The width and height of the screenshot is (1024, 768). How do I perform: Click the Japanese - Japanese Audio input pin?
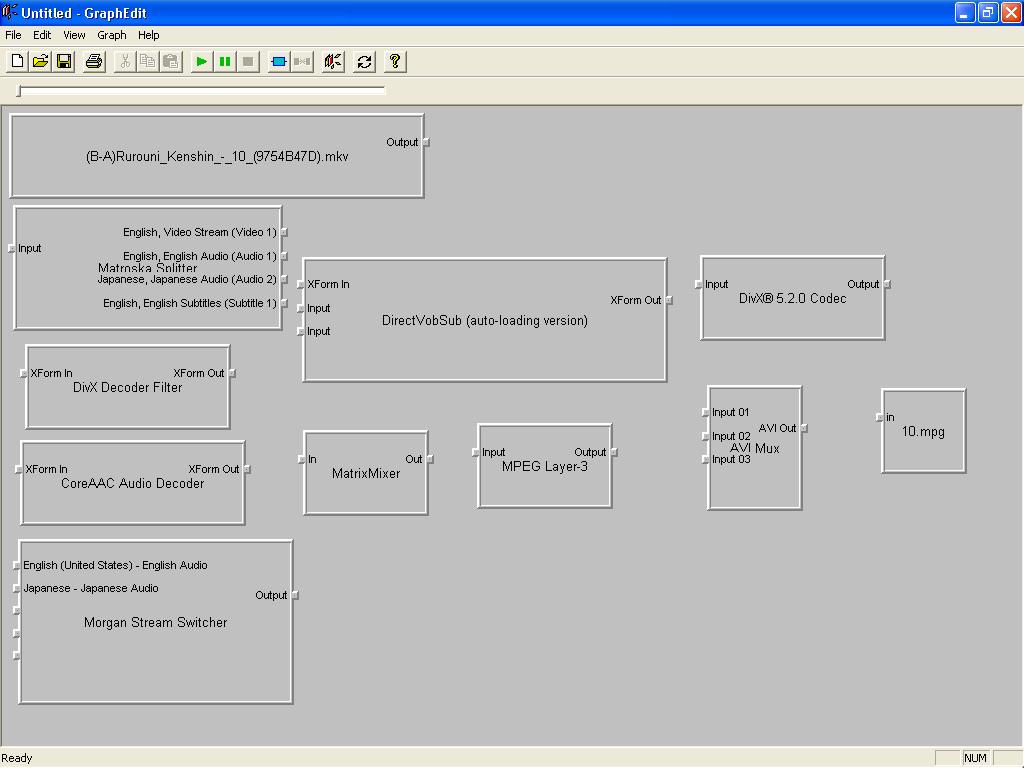[16, 588]
